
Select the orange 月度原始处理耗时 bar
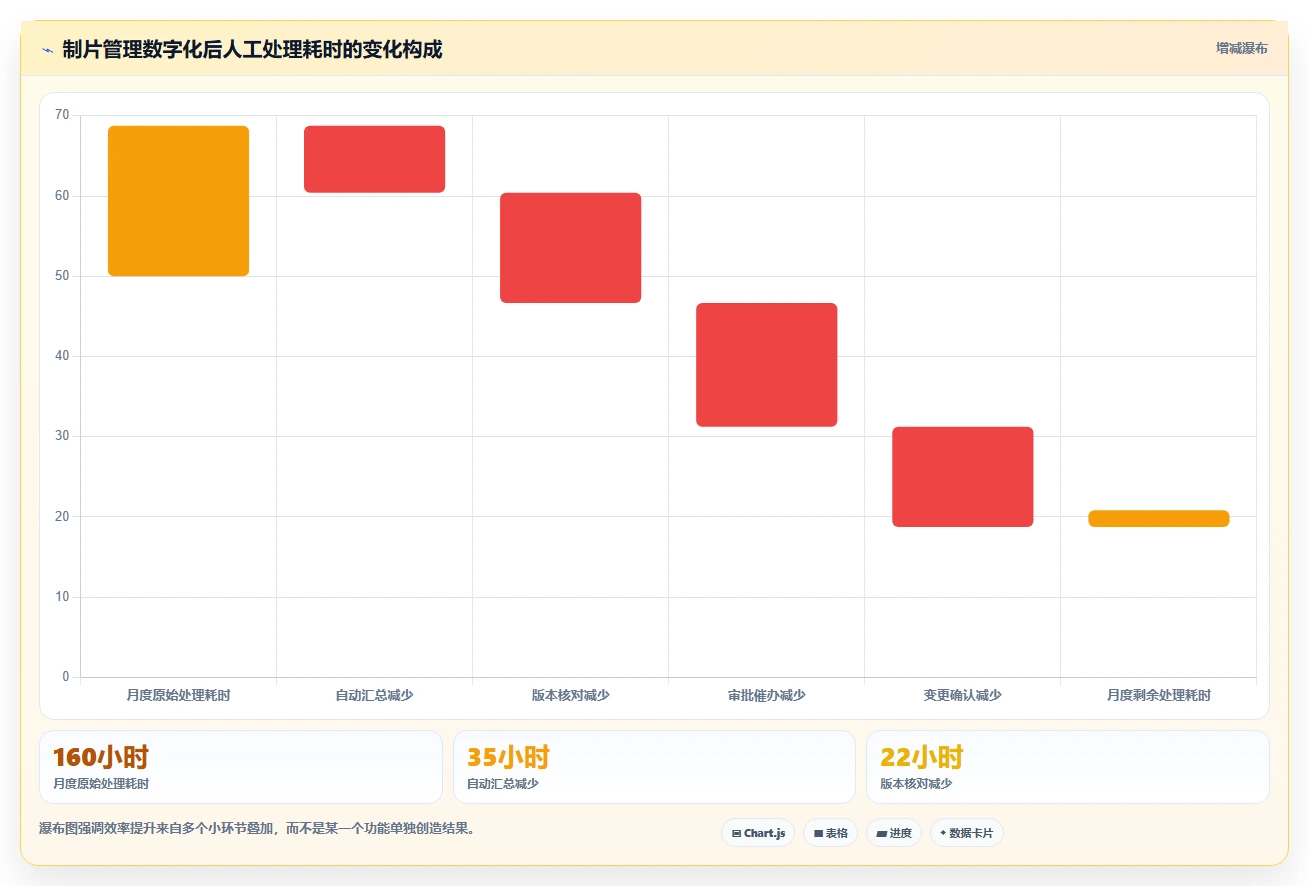tap(178, 201)
